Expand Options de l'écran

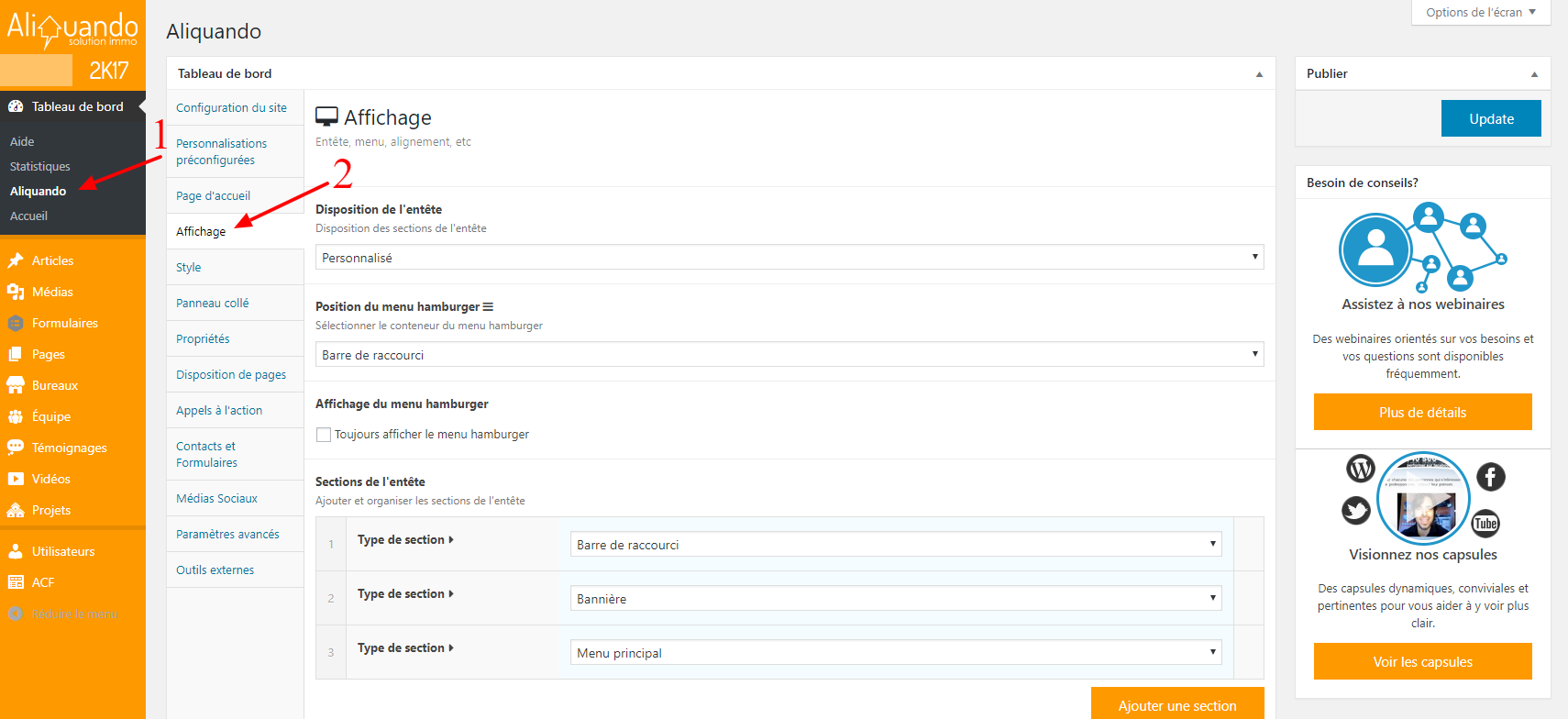(x=1481, y=13)
